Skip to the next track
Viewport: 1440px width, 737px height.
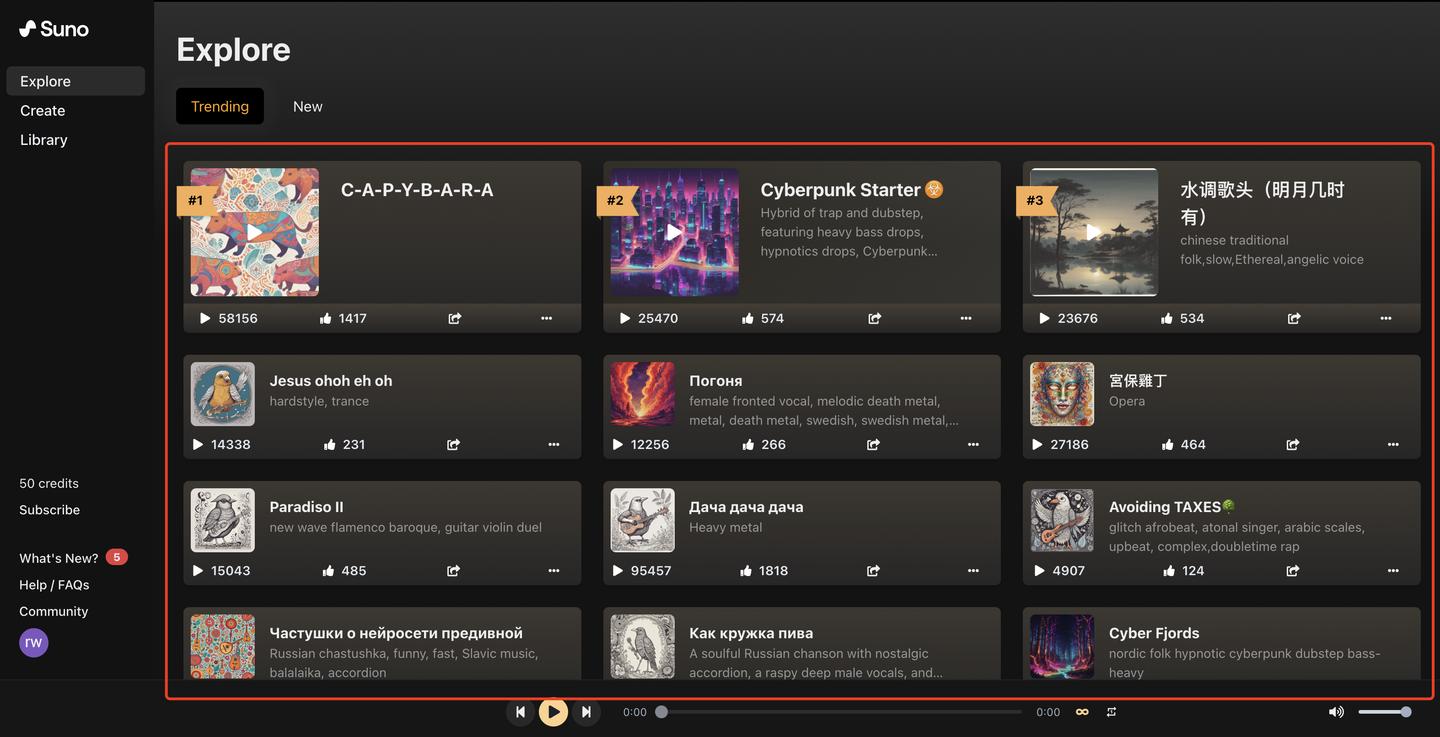click(586, 712)
